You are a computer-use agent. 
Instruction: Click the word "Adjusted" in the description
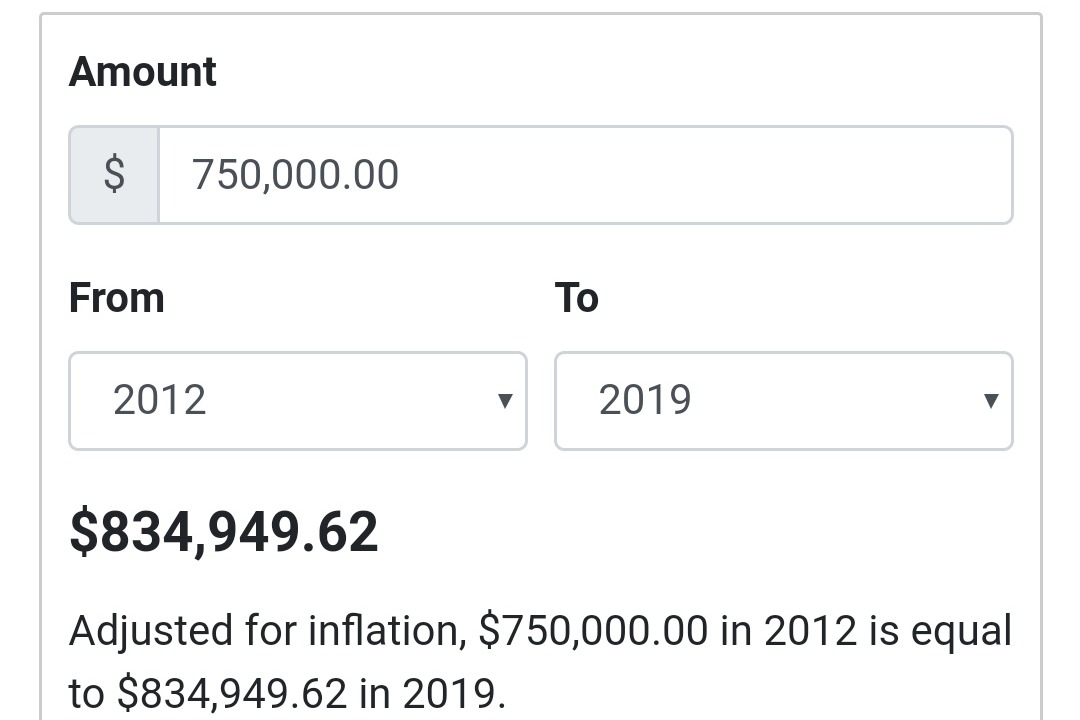[150, 632]
